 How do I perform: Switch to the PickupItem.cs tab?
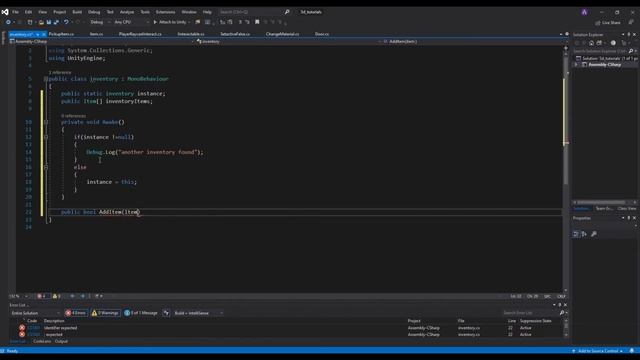click(x=61, y=34)
